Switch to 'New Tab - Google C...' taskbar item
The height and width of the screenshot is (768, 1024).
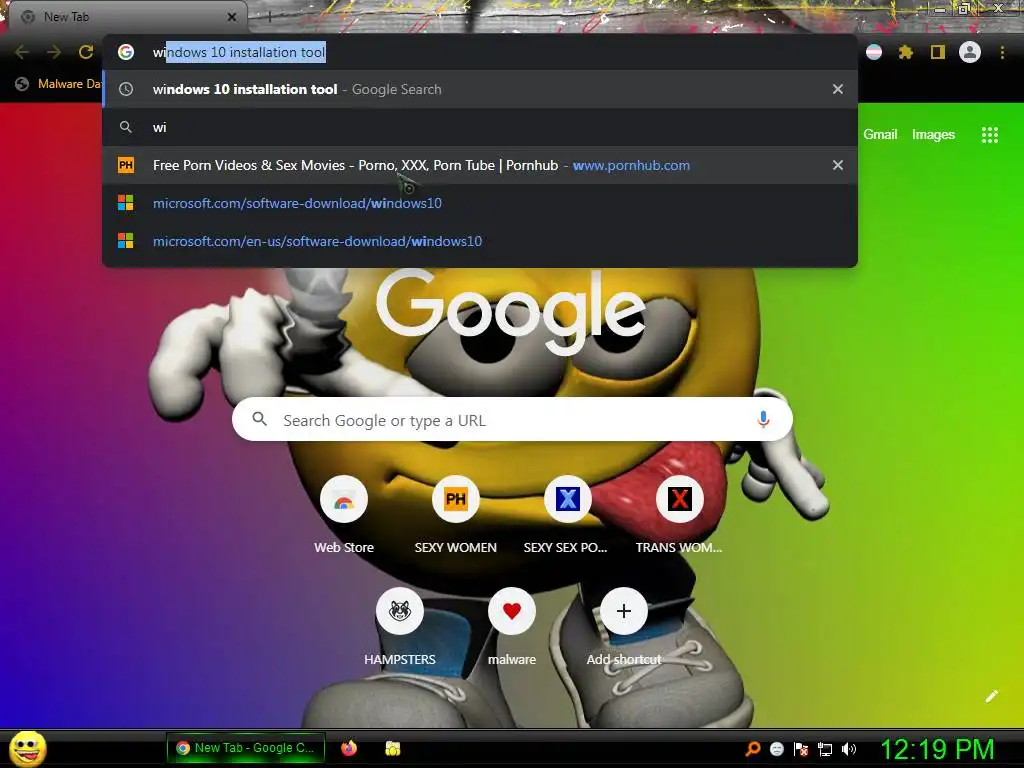[x=246, y=748]
